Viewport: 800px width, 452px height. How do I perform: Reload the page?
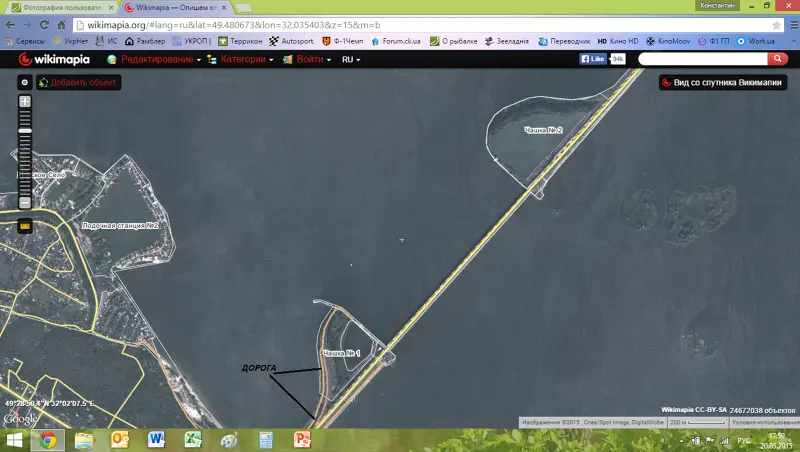click(44, 25)
